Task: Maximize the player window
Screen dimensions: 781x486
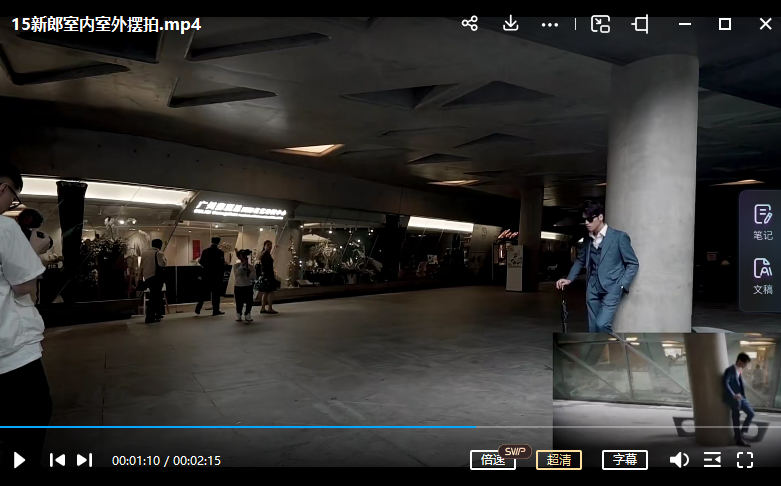Action: 725,24
